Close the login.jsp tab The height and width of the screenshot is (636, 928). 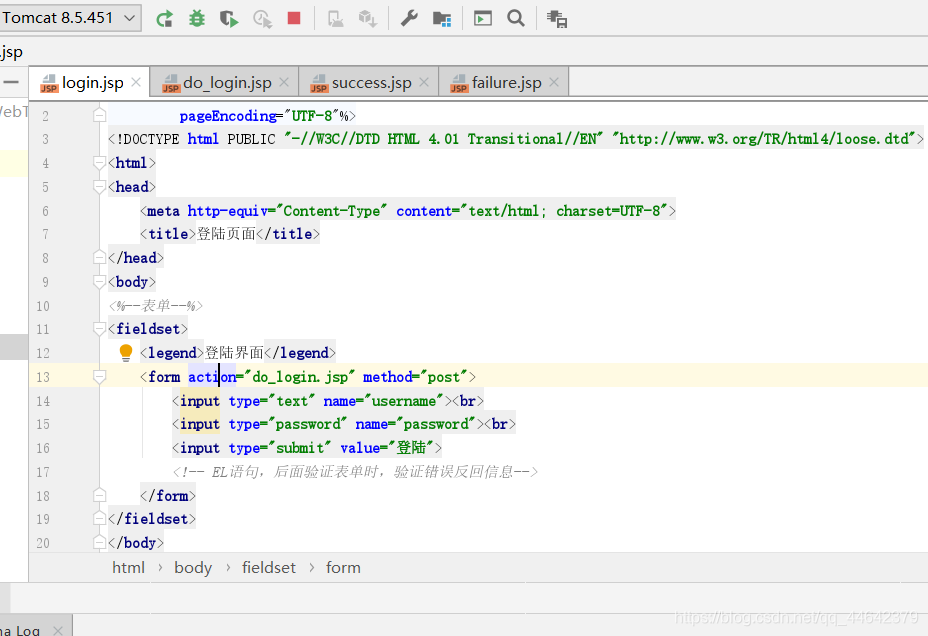pos(136,82)
